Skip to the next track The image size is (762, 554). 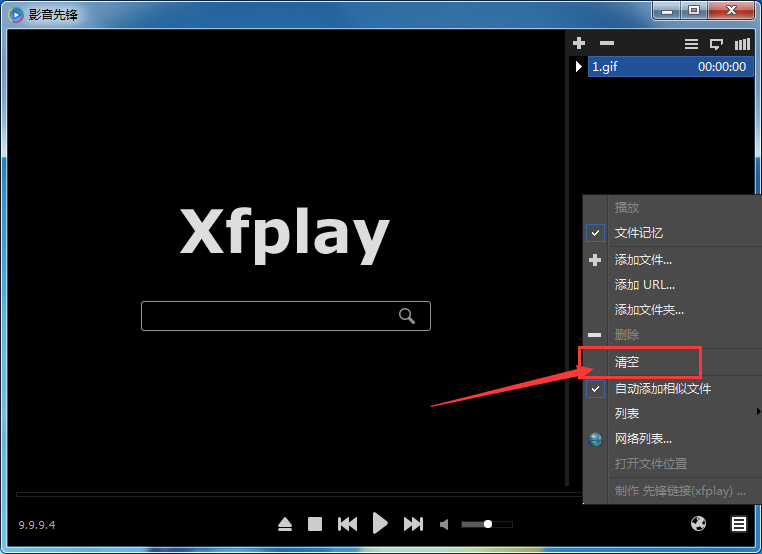[x=413, y=524]
